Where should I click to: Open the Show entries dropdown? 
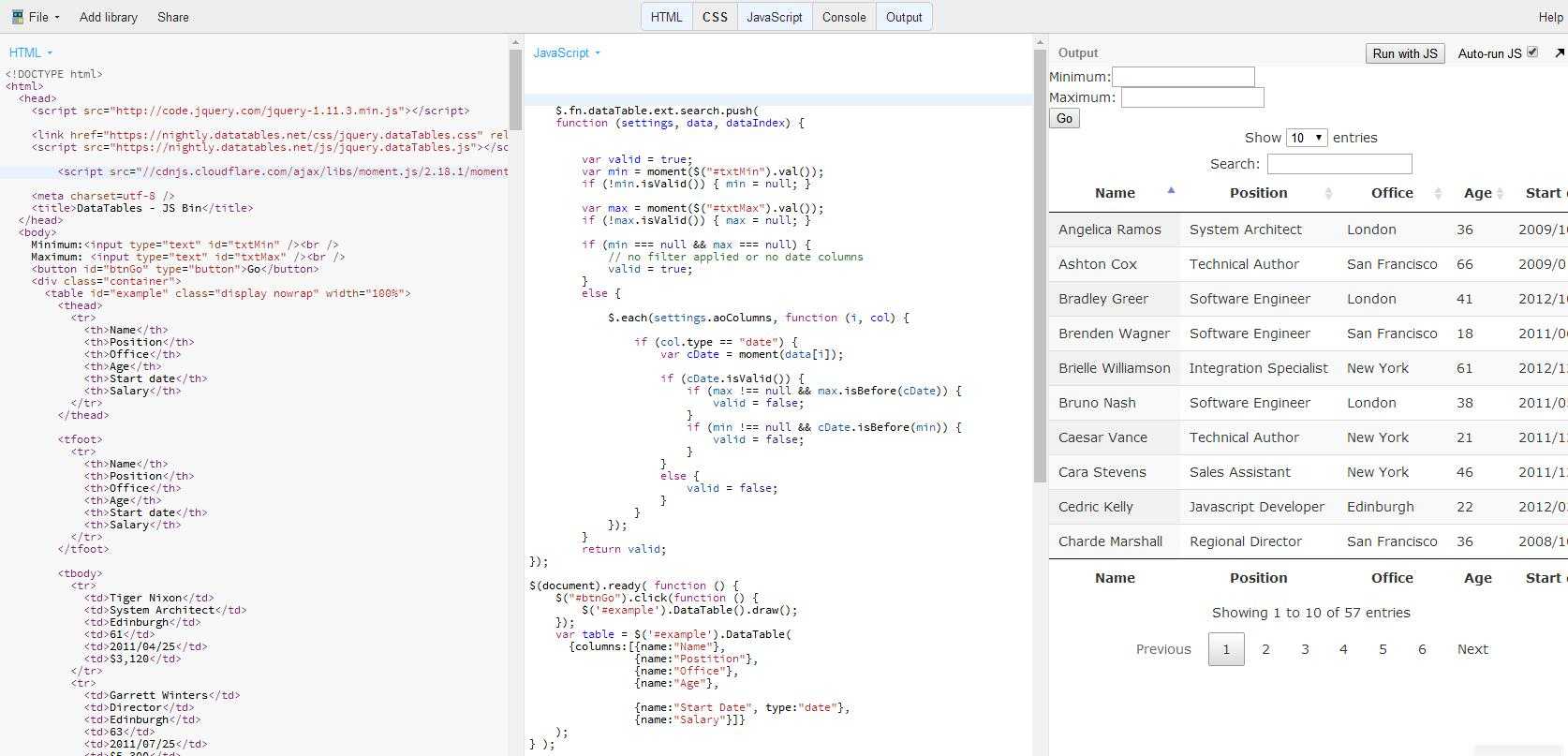pos(1307,138)
